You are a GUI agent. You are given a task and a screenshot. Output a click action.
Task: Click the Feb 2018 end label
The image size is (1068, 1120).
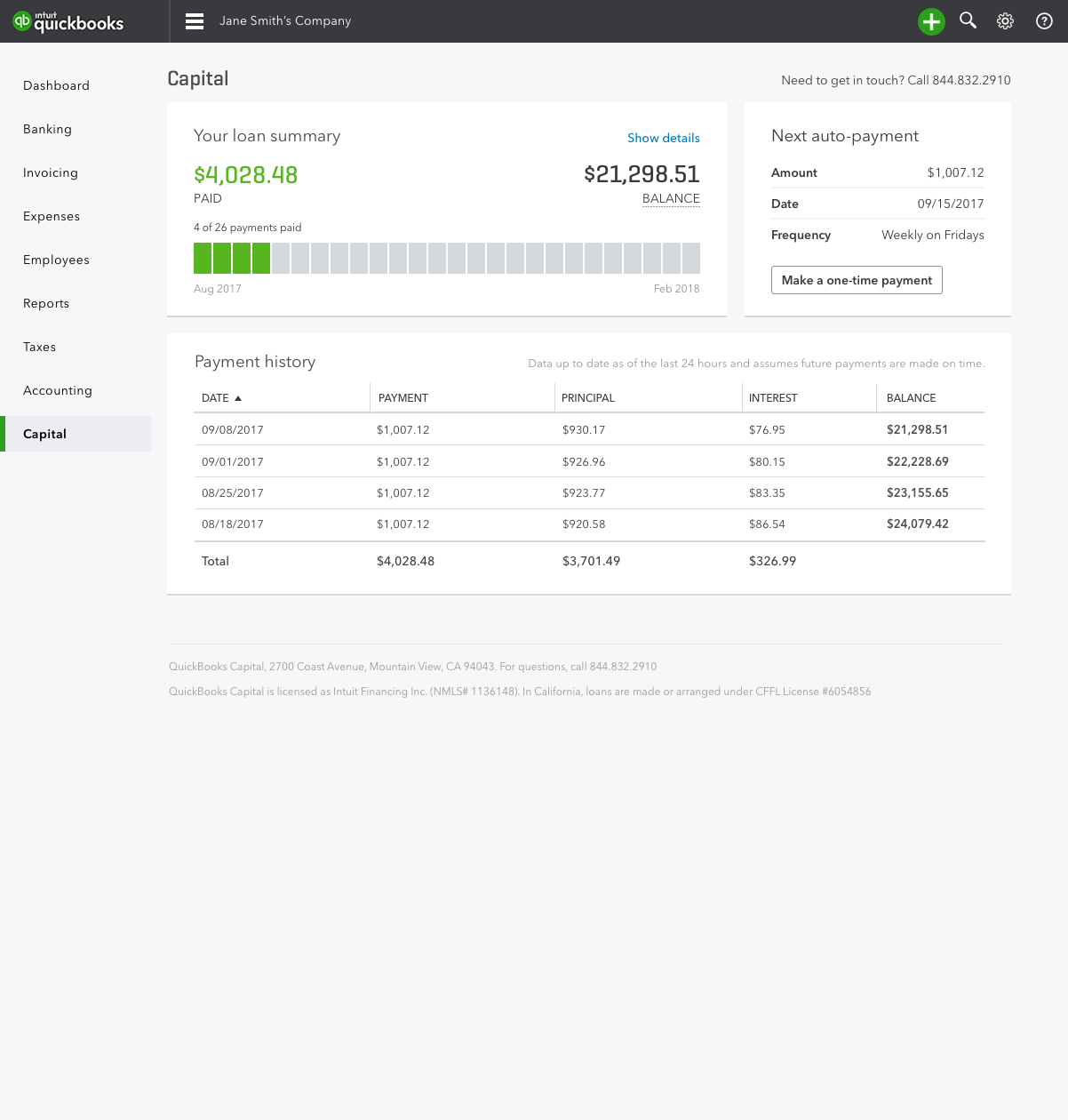676,289
